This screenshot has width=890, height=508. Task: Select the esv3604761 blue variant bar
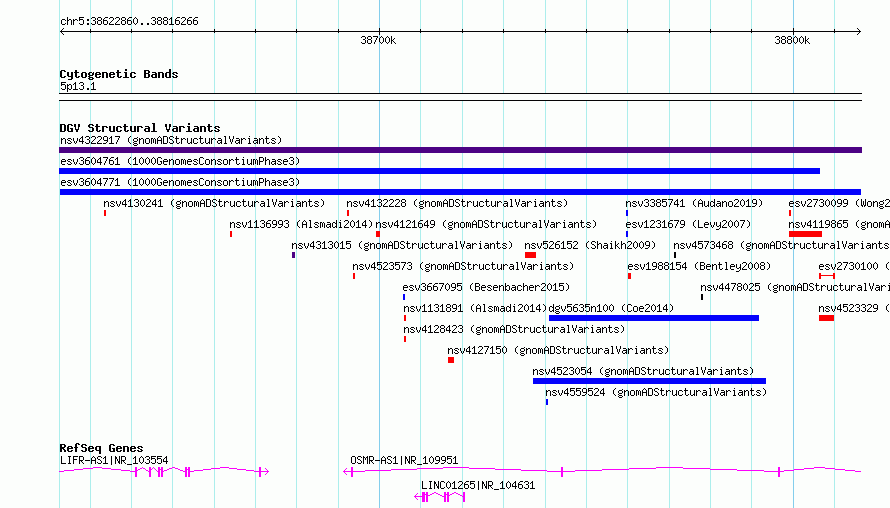(x=439, y=171)
